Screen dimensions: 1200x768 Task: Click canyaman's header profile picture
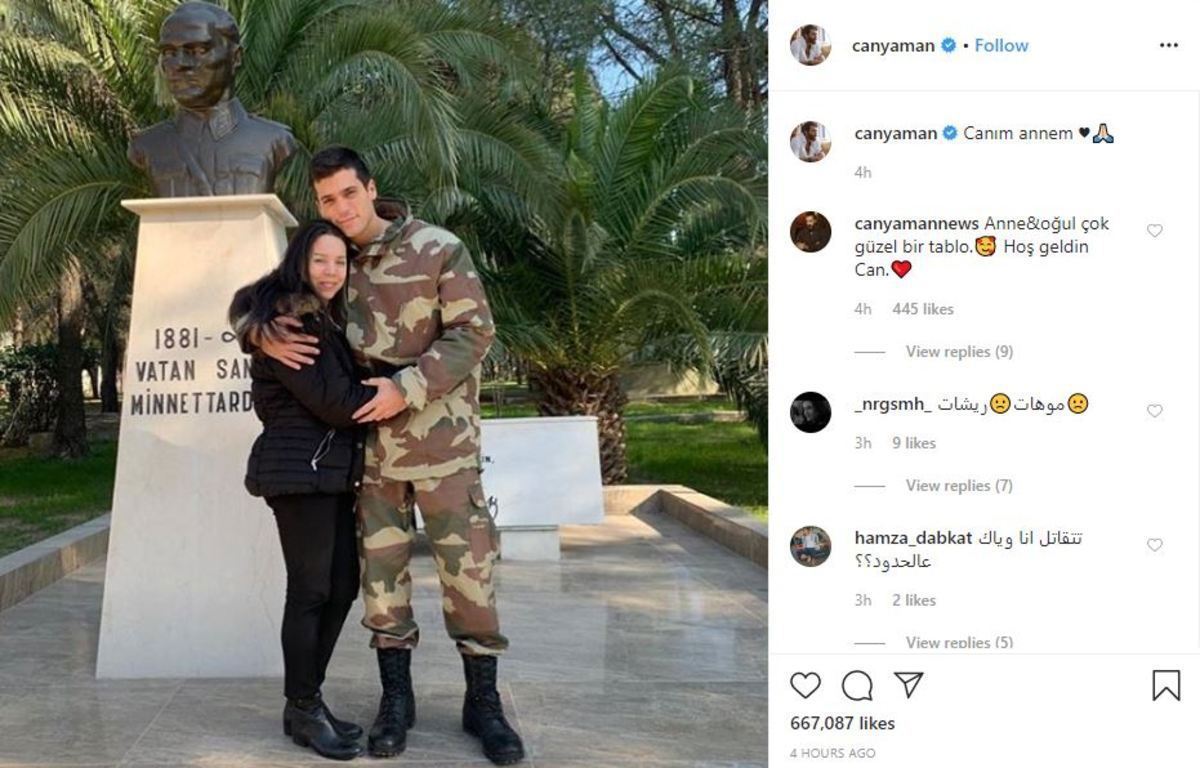810,45
